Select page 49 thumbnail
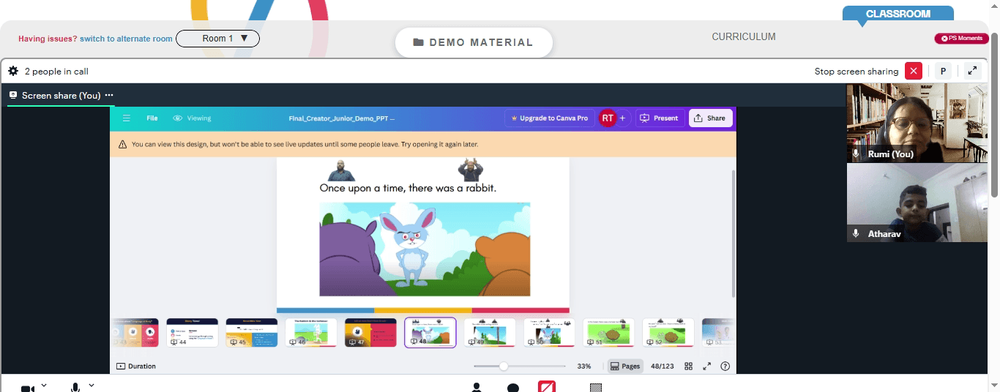The height and width of the screenshot is (392, 1000). point(489,332)
